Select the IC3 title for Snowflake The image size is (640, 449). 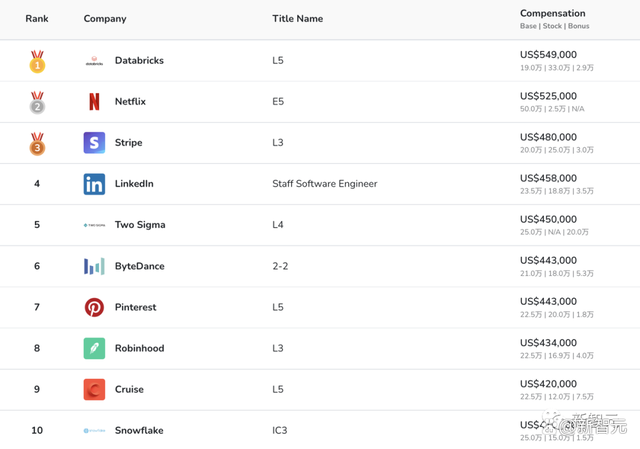(x=280, y=430)
